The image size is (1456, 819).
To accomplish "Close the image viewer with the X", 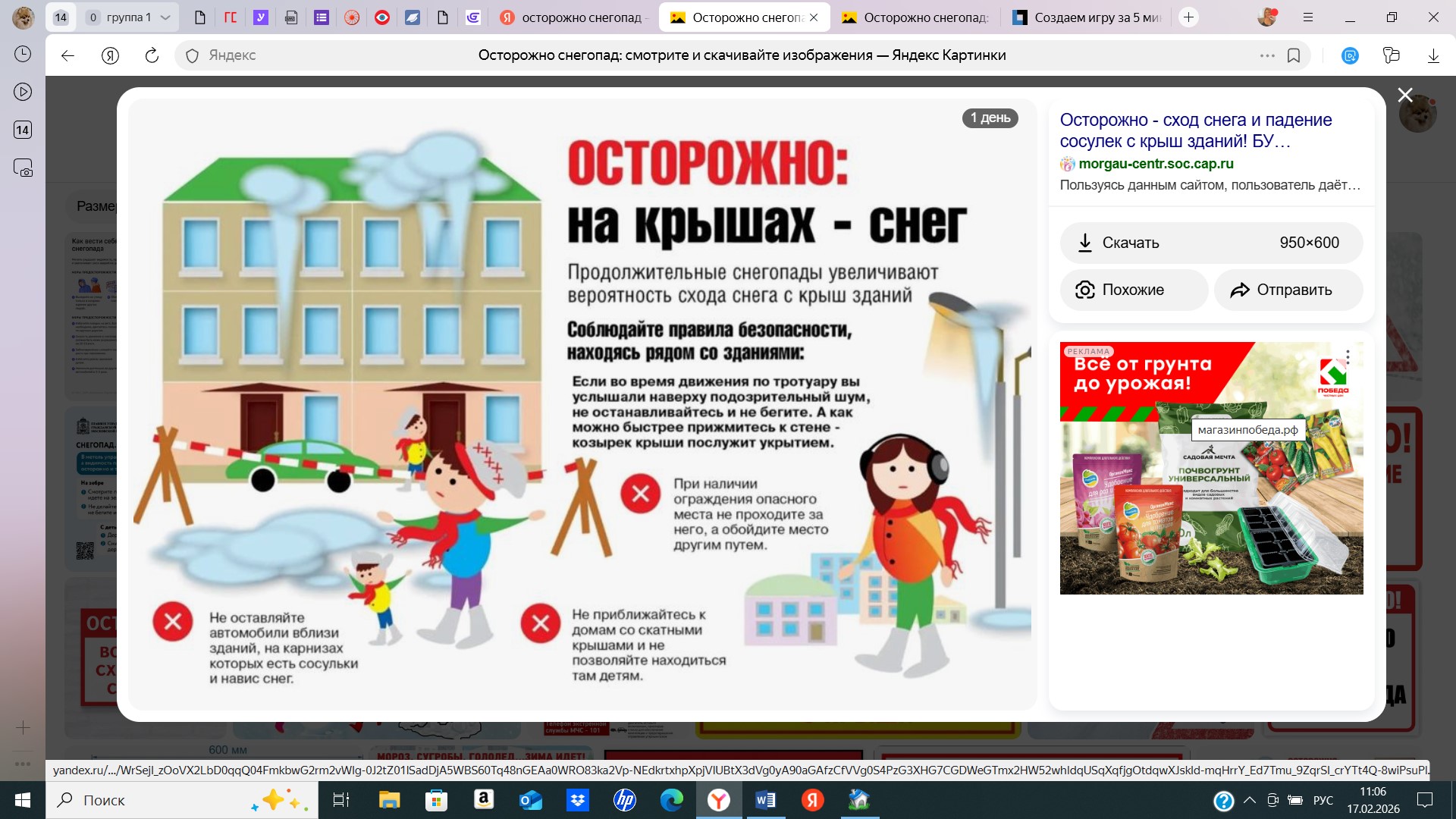I will point(1404,95).
